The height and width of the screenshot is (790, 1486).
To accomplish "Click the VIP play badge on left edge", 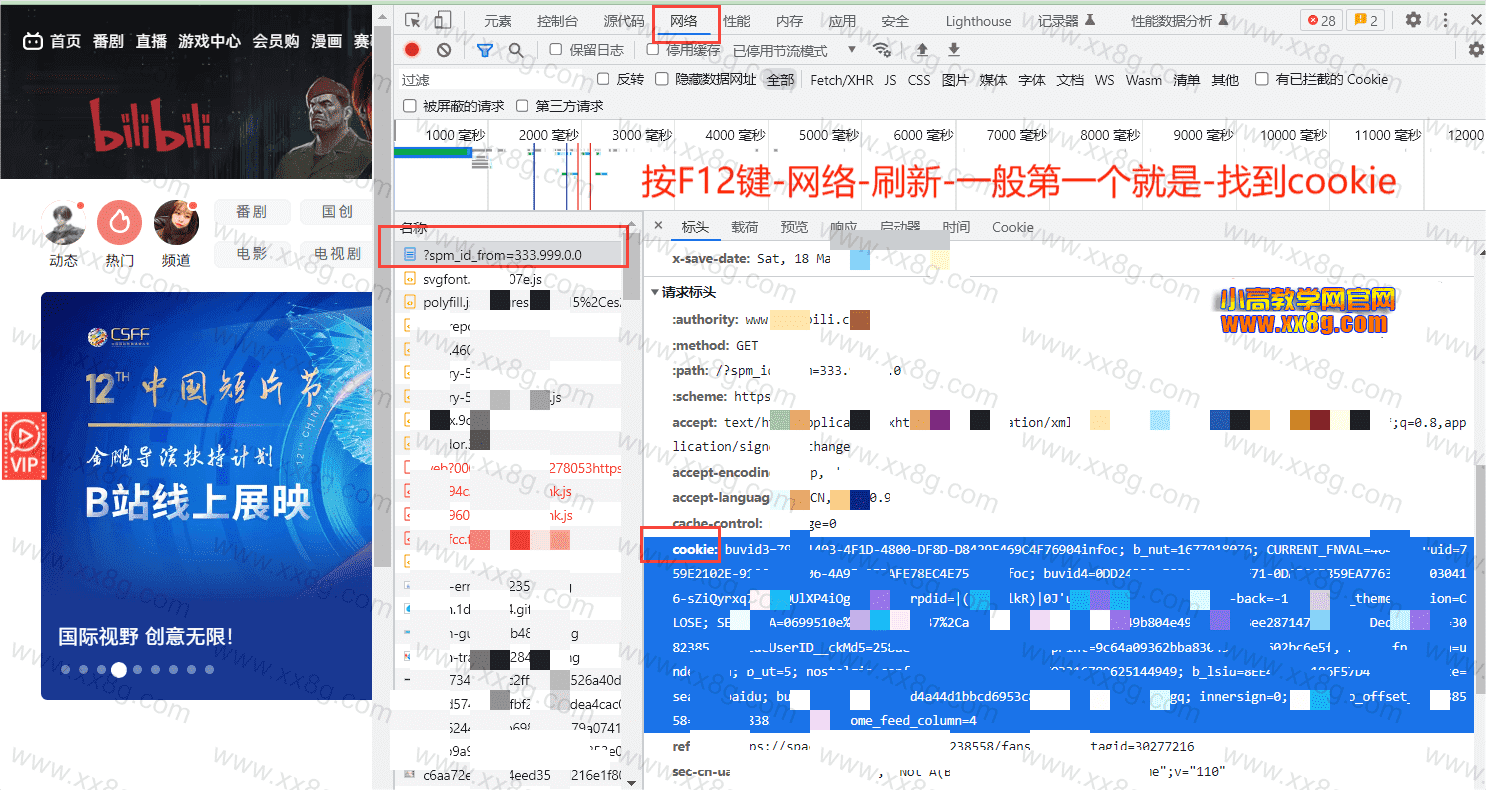I will [23, 446].
